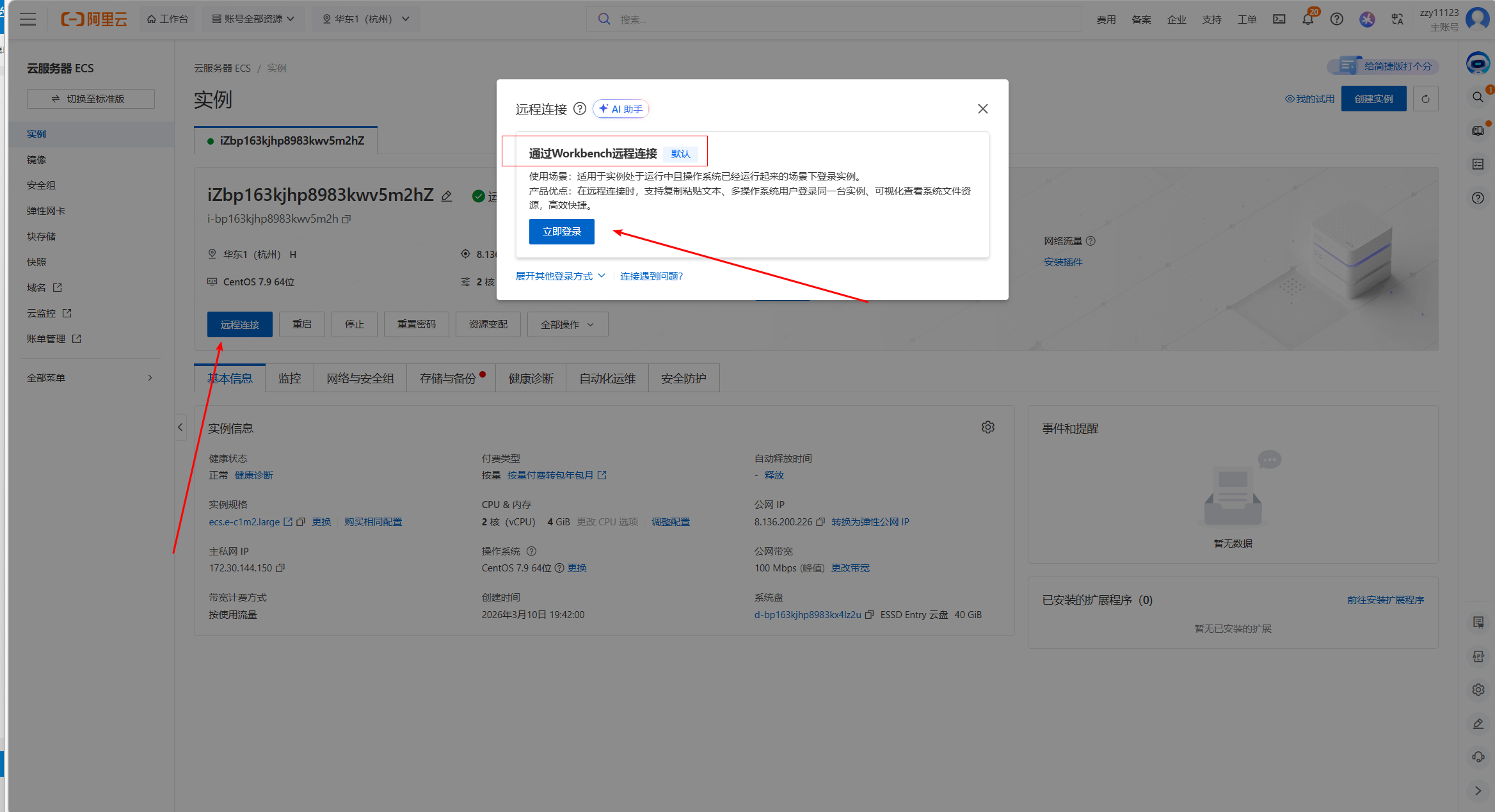Open the 全部操作 dropdown
This screenshot has height=812, width=1495.
click(567, 324)
